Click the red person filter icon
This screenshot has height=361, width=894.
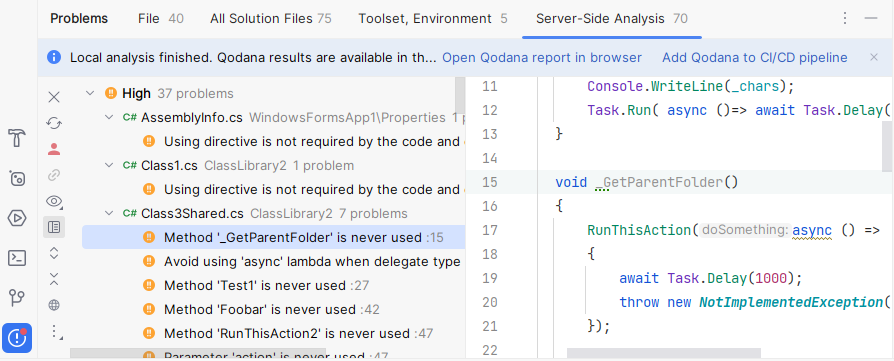54,149
